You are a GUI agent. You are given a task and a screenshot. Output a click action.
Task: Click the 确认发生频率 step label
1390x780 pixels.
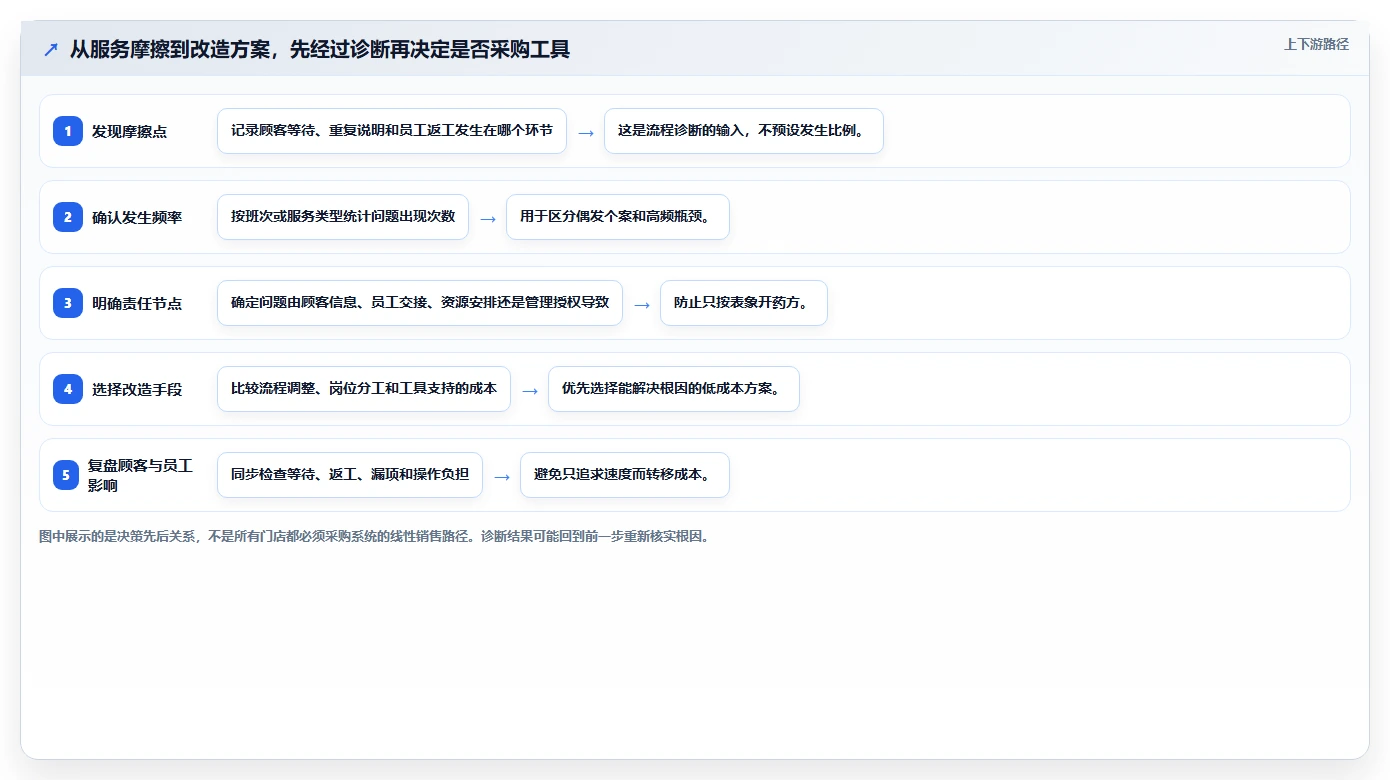[137, 217]
